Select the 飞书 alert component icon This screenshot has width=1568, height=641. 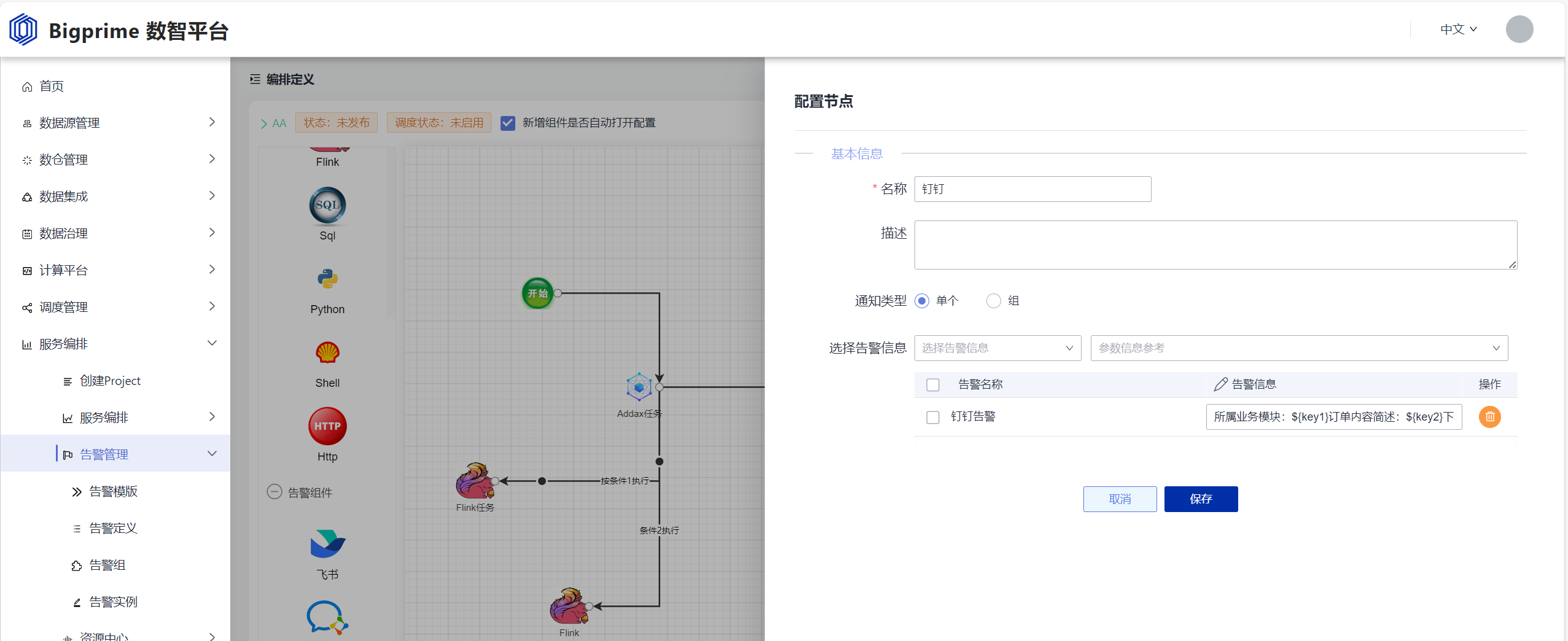327,543
